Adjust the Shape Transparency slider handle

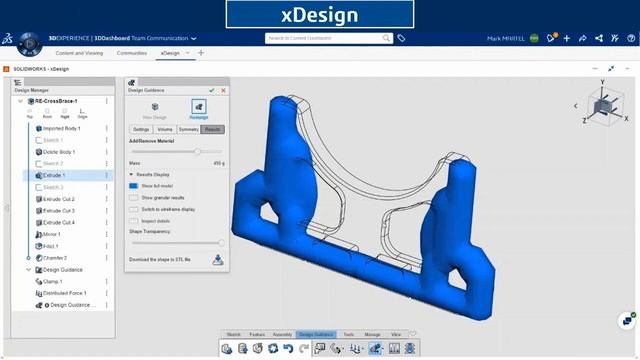click(221, 243)
